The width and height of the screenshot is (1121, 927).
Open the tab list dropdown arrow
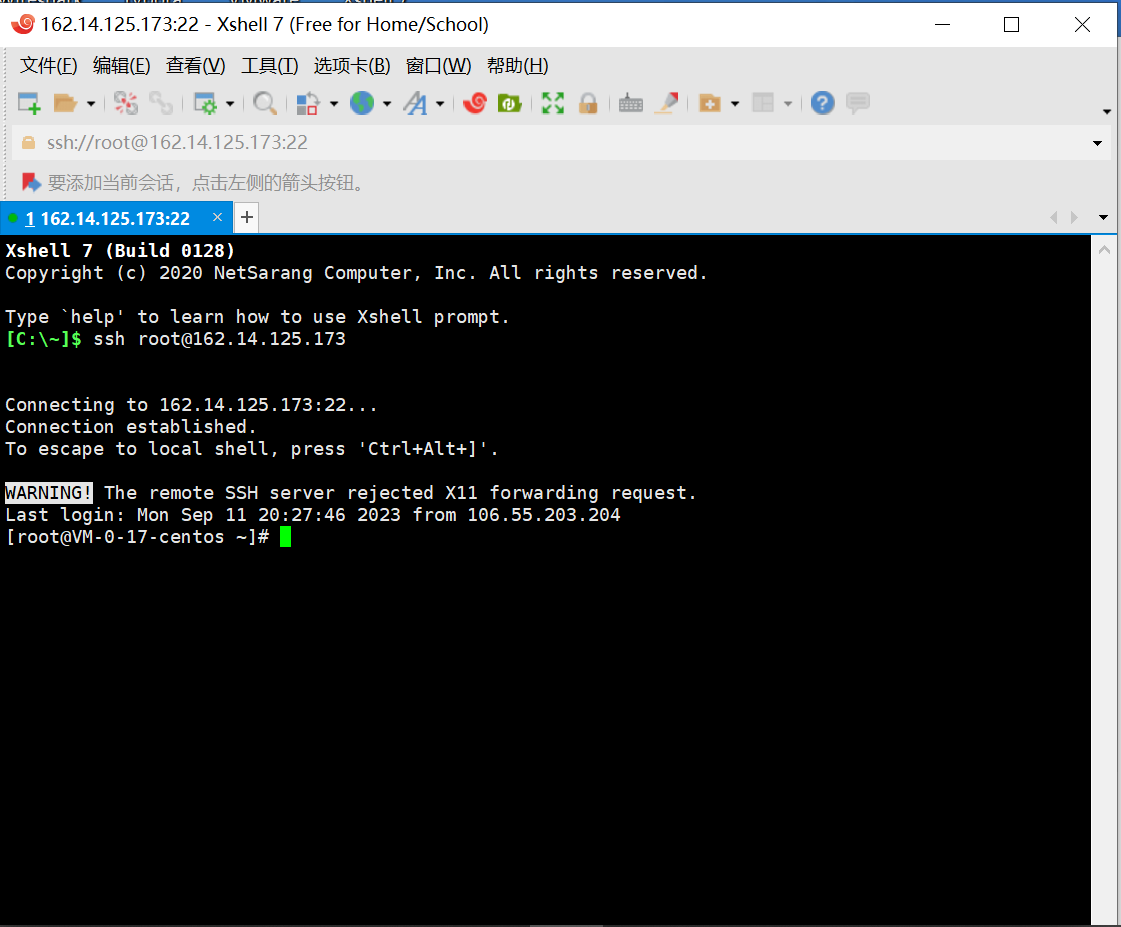click(x=1103, y=217)
